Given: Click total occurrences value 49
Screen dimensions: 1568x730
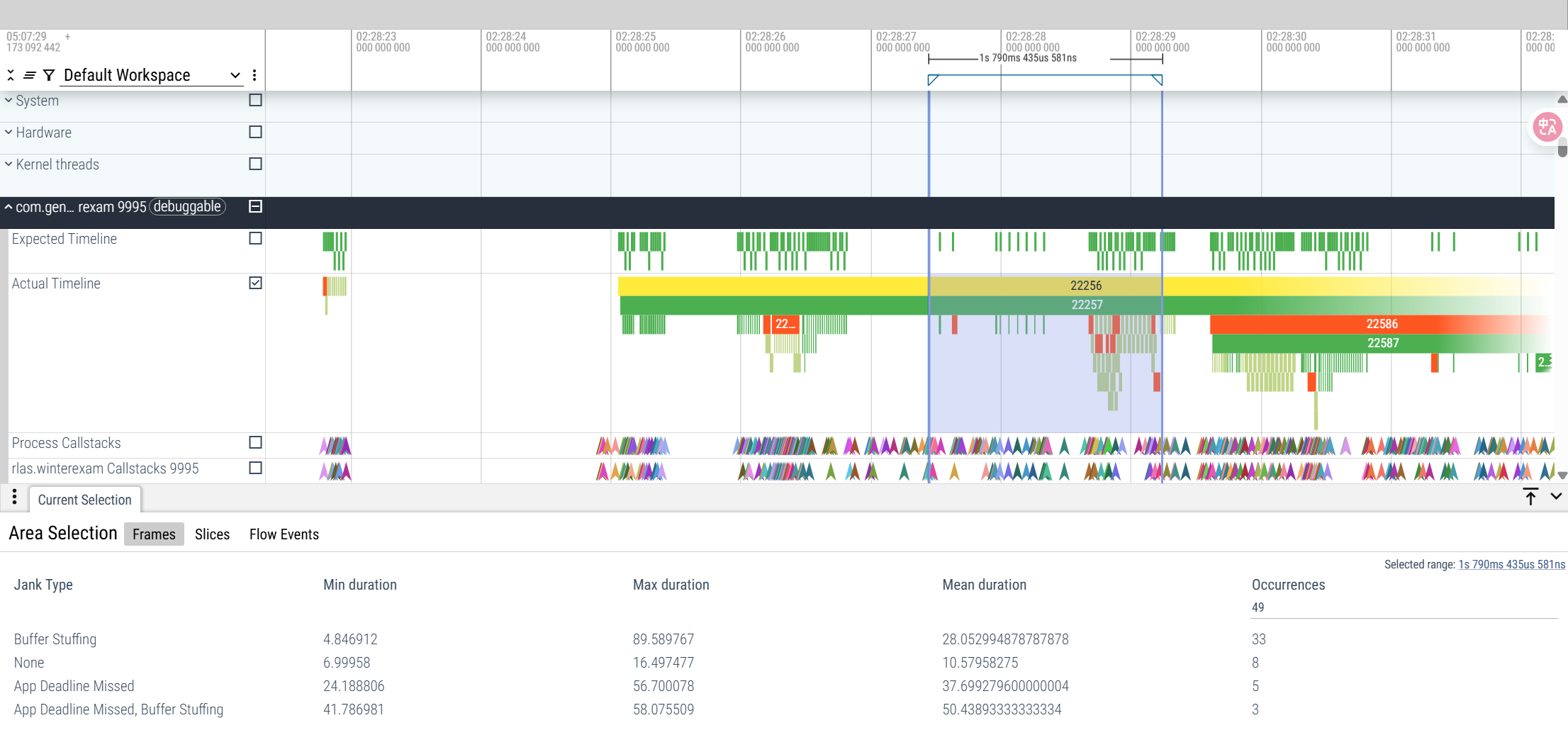Looking at the screenshot, I should [1258, 607].
